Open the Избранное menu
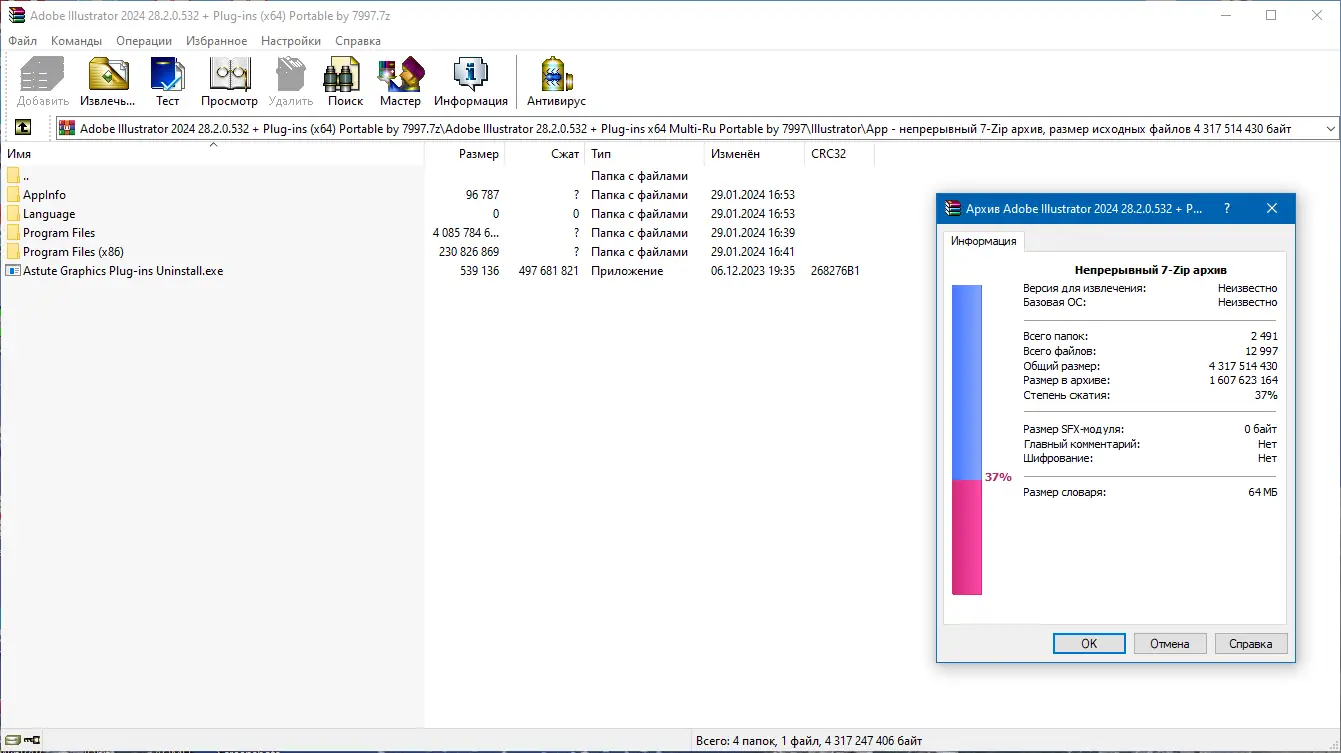 pyautogui.click(x=216, y=41)
